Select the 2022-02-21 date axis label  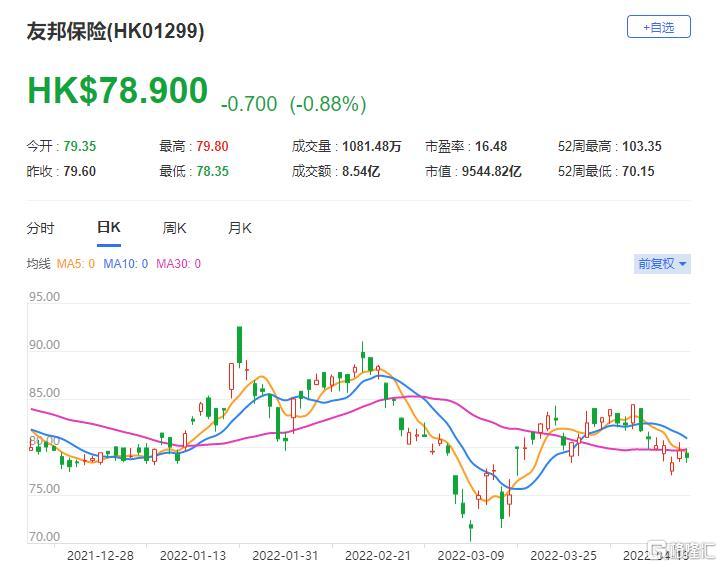[376, 554]
